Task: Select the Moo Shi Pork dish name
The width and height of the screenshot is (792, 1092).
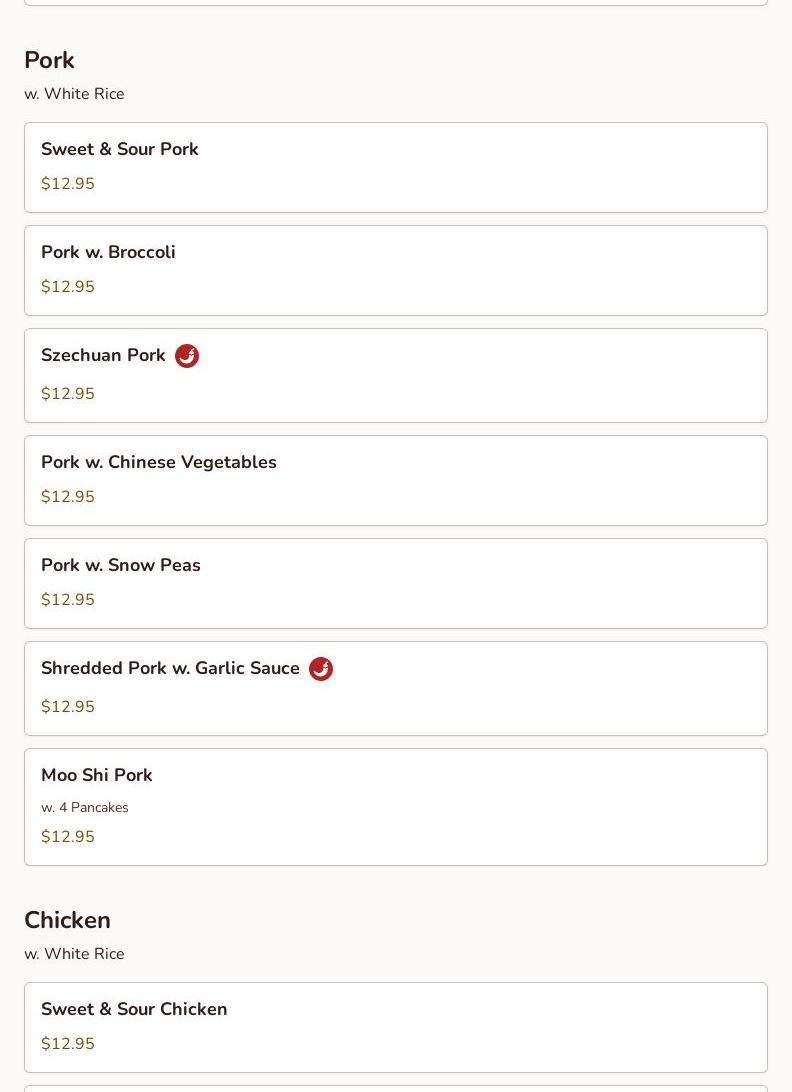Action: click(97, 775)
